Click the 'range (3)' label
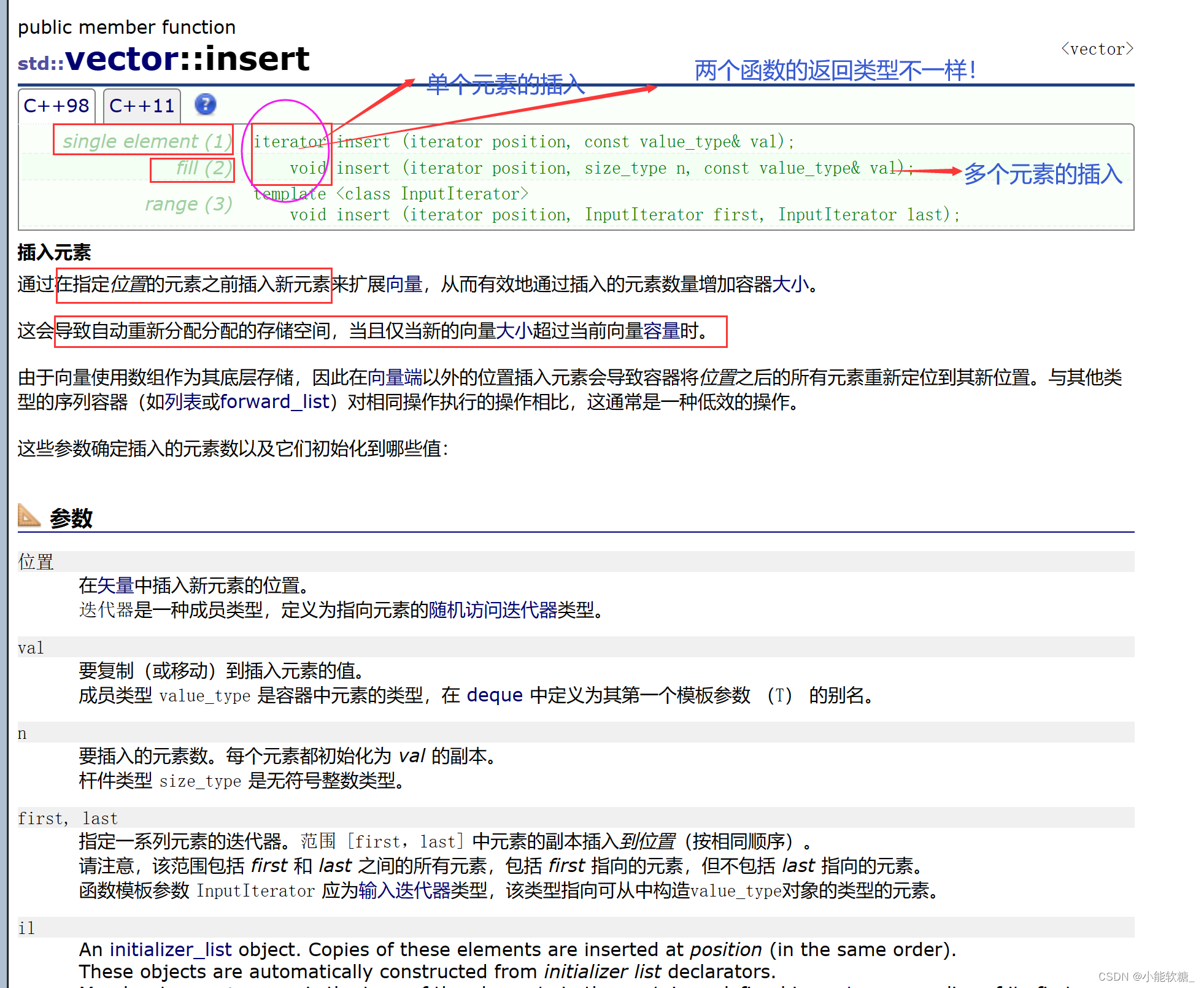The height and width of the screenshot is (988, 1204). [x=188, y=204]
